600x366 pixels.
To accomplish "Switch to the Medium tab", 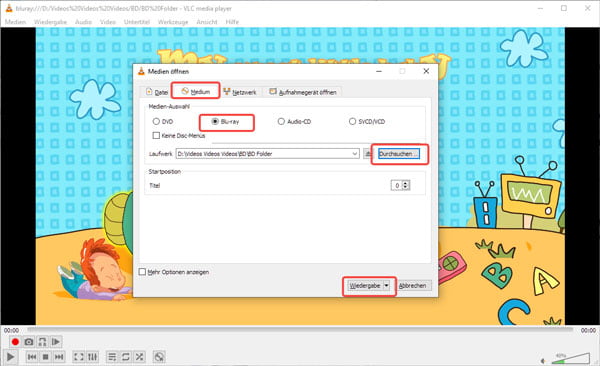I will click(x=196, y=92).
